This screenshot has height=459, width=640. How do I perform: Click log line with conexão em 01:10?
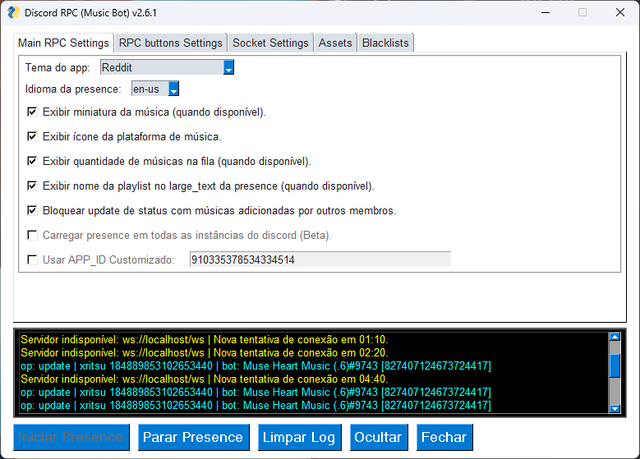(204, 339)
